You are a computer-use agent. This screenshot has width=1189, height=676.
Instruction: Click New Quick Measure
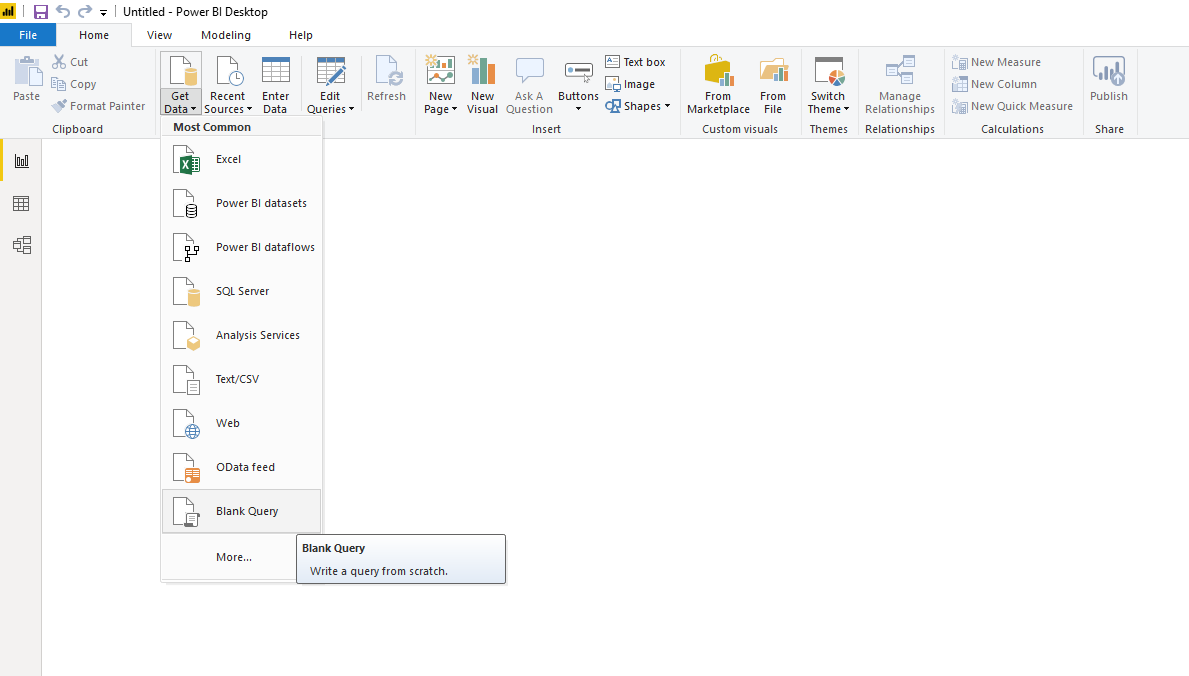coord(1012,106)
